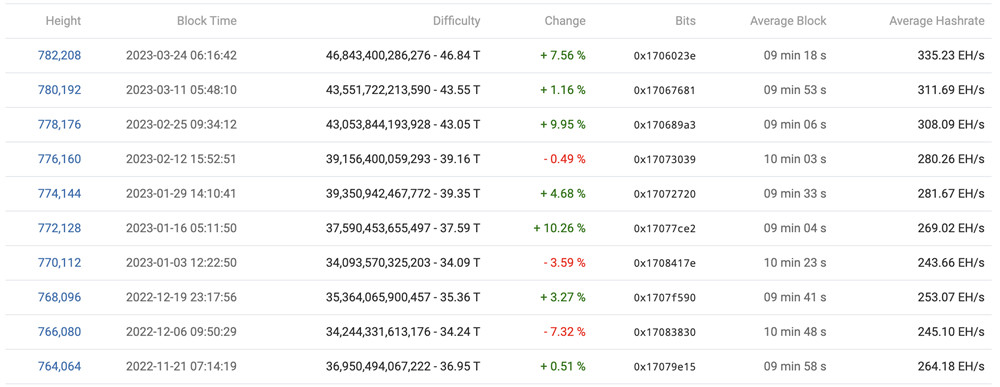The image size is (1000, 387).
Task: Click the Block Time column header
Action: click(x=207, y=21)
